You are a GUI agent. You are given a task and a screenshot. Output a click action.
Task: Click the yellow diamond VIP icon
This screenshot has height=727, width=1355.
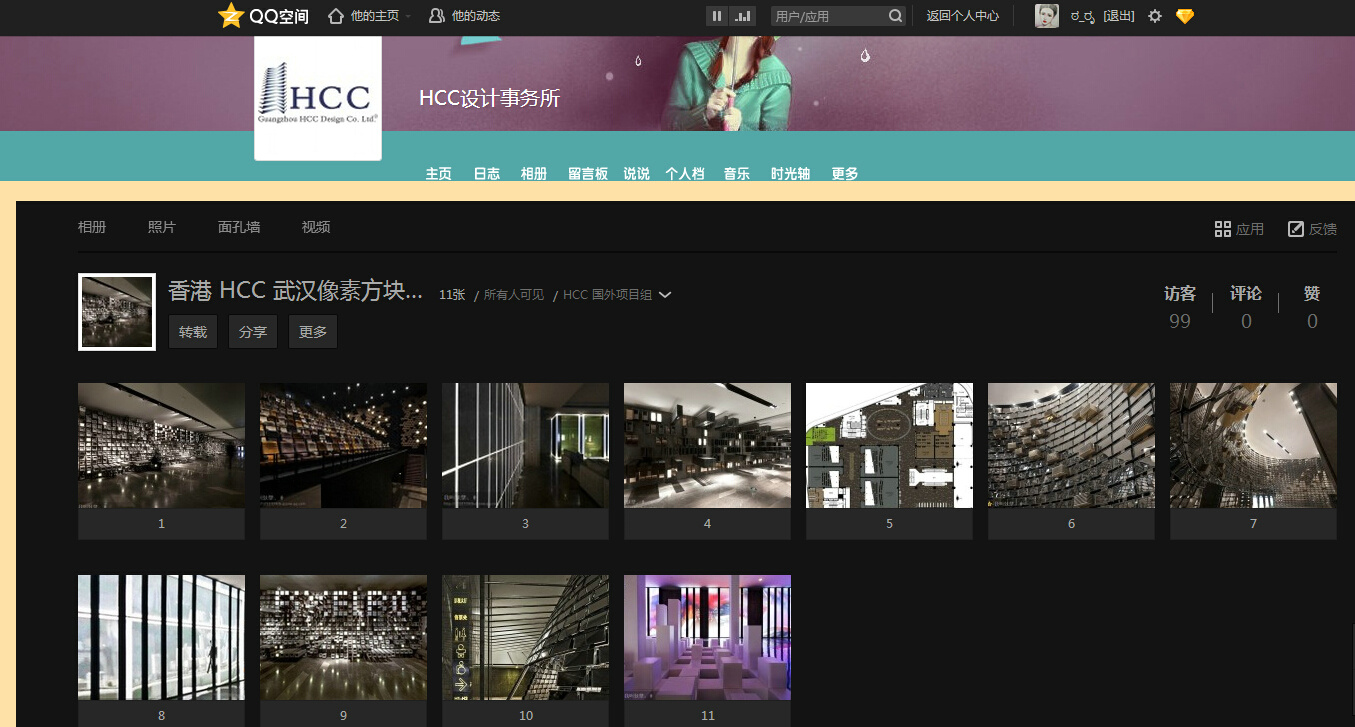tap(1185, 16)
